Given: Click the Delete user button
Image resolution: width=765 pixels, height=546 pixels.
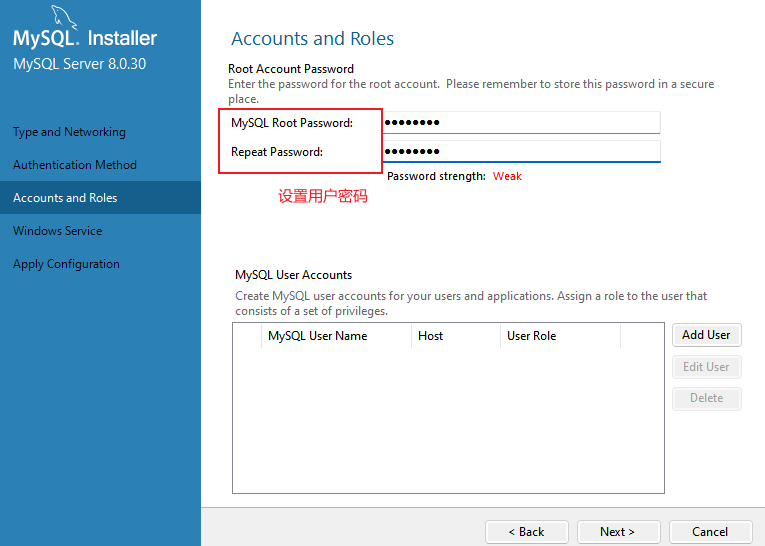Looking at the screenshot, I should coord(706,398).
